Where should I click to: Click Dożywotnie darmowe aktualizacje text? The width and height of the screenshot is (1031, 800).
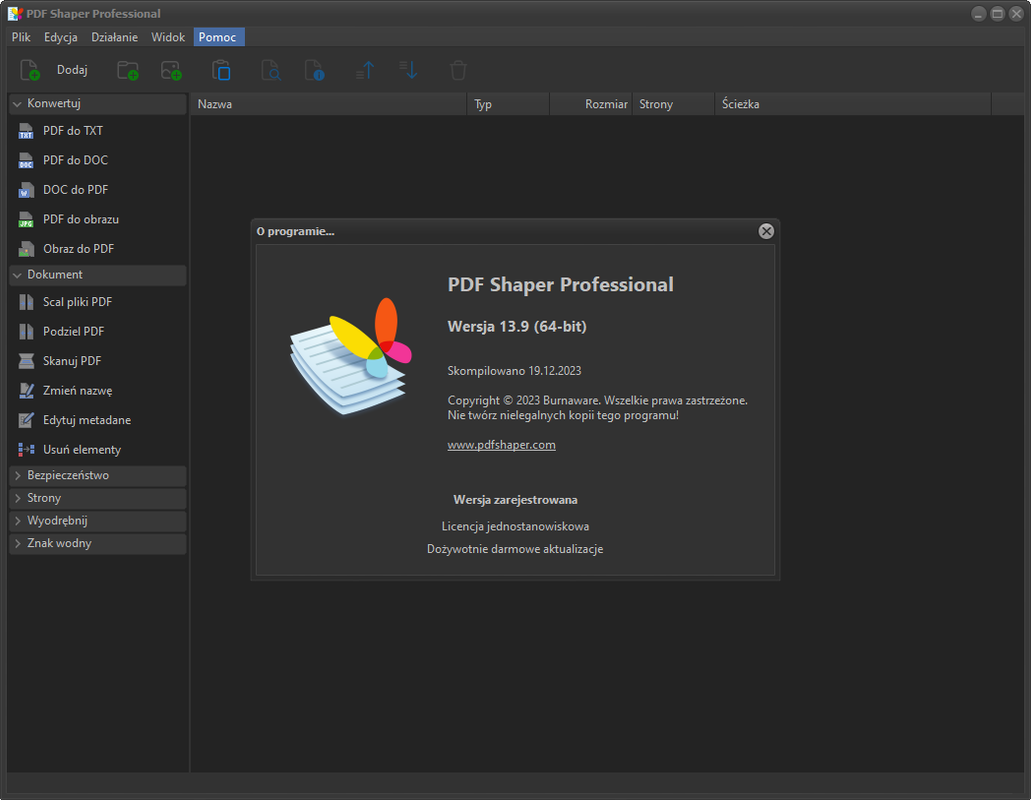tap(515, 549)
